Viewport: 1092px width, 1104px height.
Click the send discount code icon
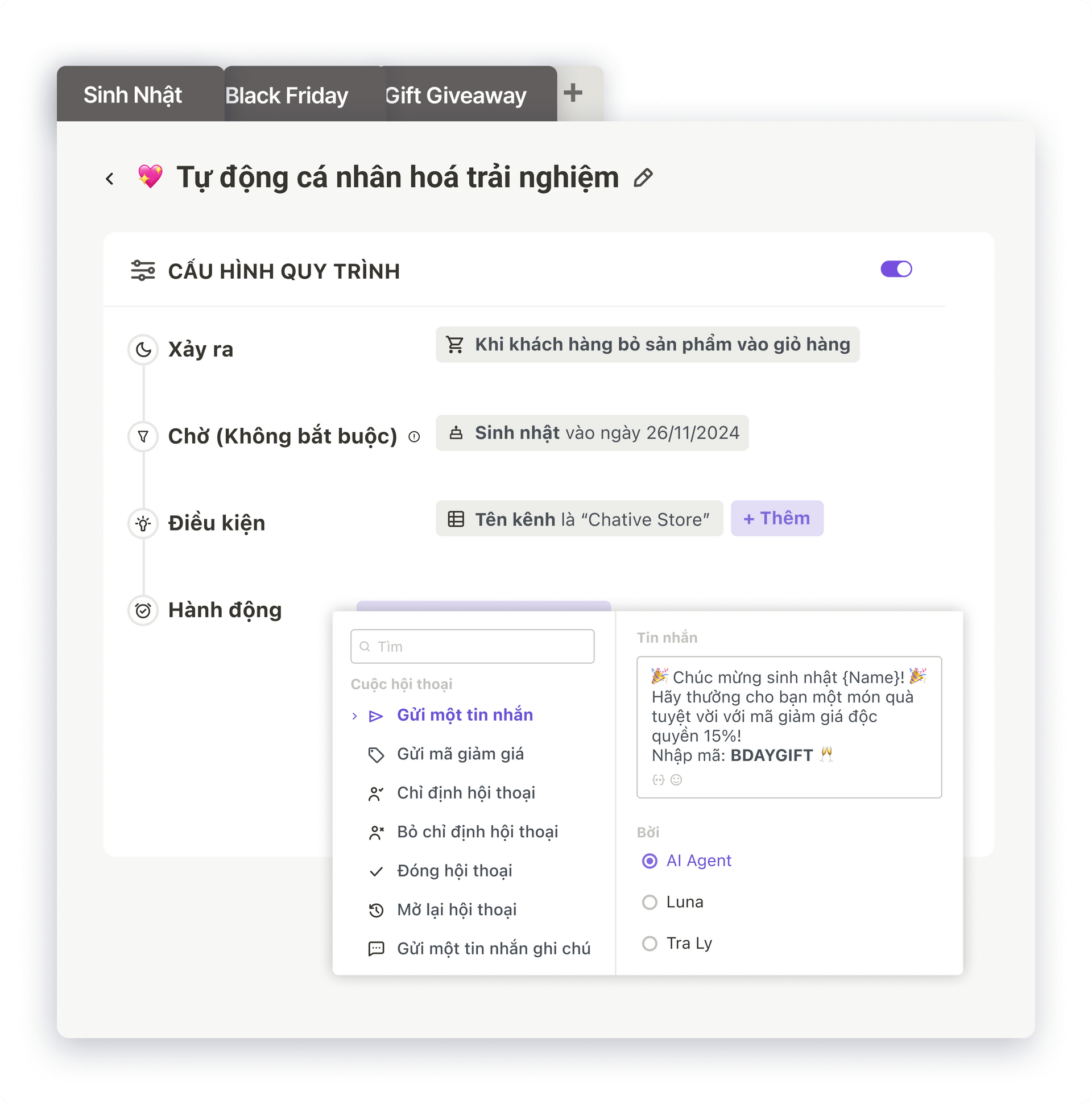(x=378, y=754)
